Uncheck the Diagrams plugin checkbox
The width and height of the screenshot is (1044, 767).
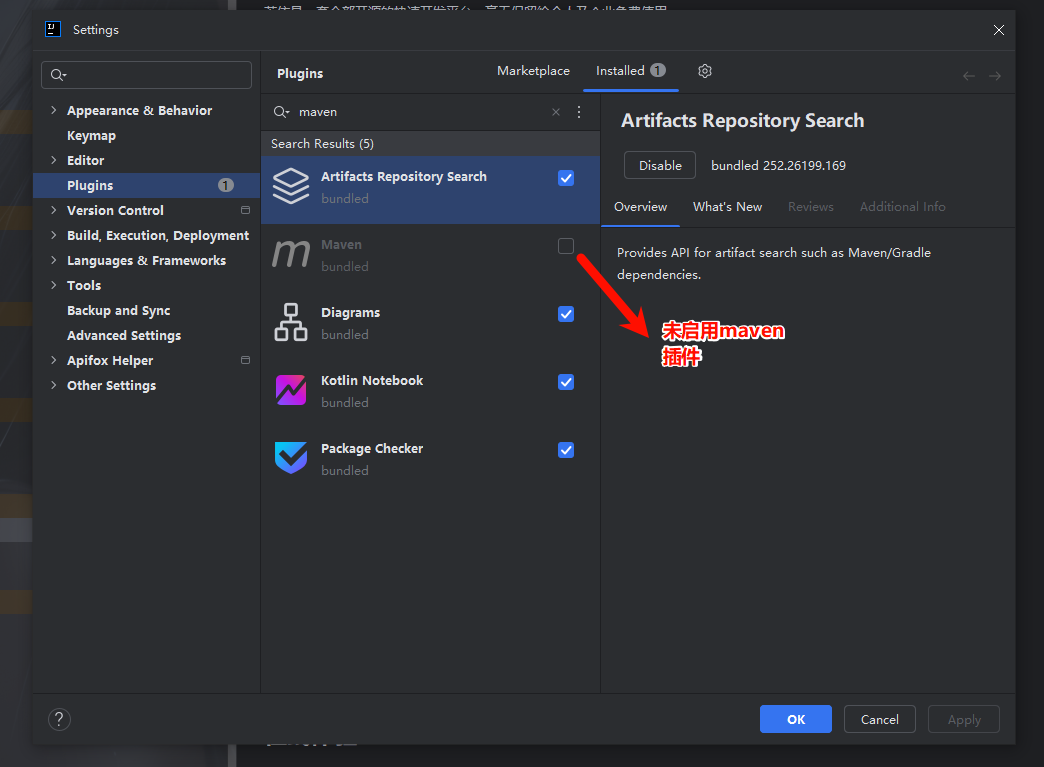(x=566, y=314)
